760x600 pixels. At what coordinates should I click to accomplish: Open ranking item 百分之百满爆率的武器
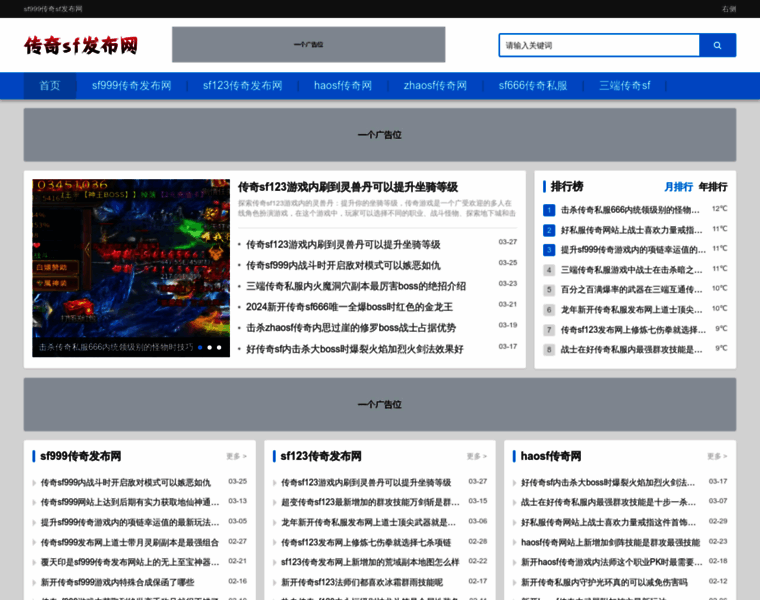632,290
